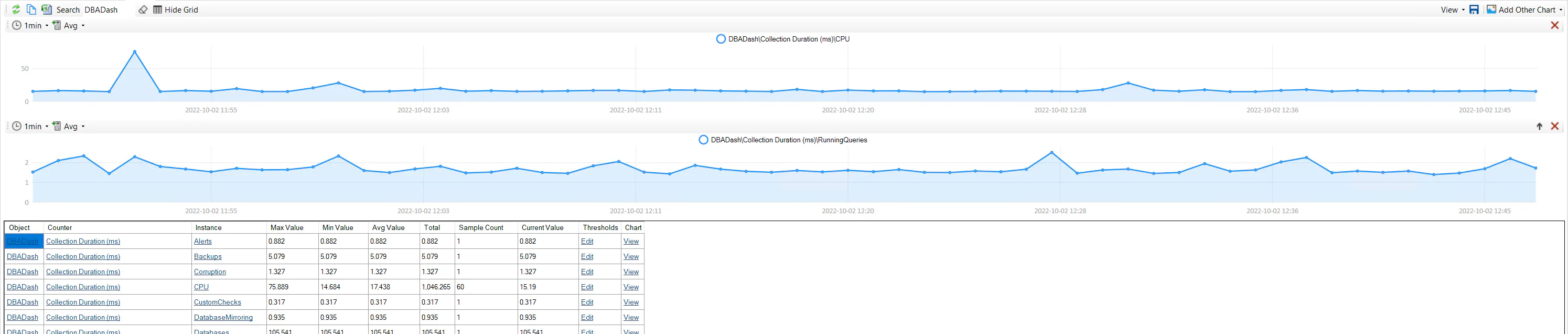Viewport: 1568px width, 334px height.
Task: Toggle the RunningQueries series legend marker
Action: 703,140
